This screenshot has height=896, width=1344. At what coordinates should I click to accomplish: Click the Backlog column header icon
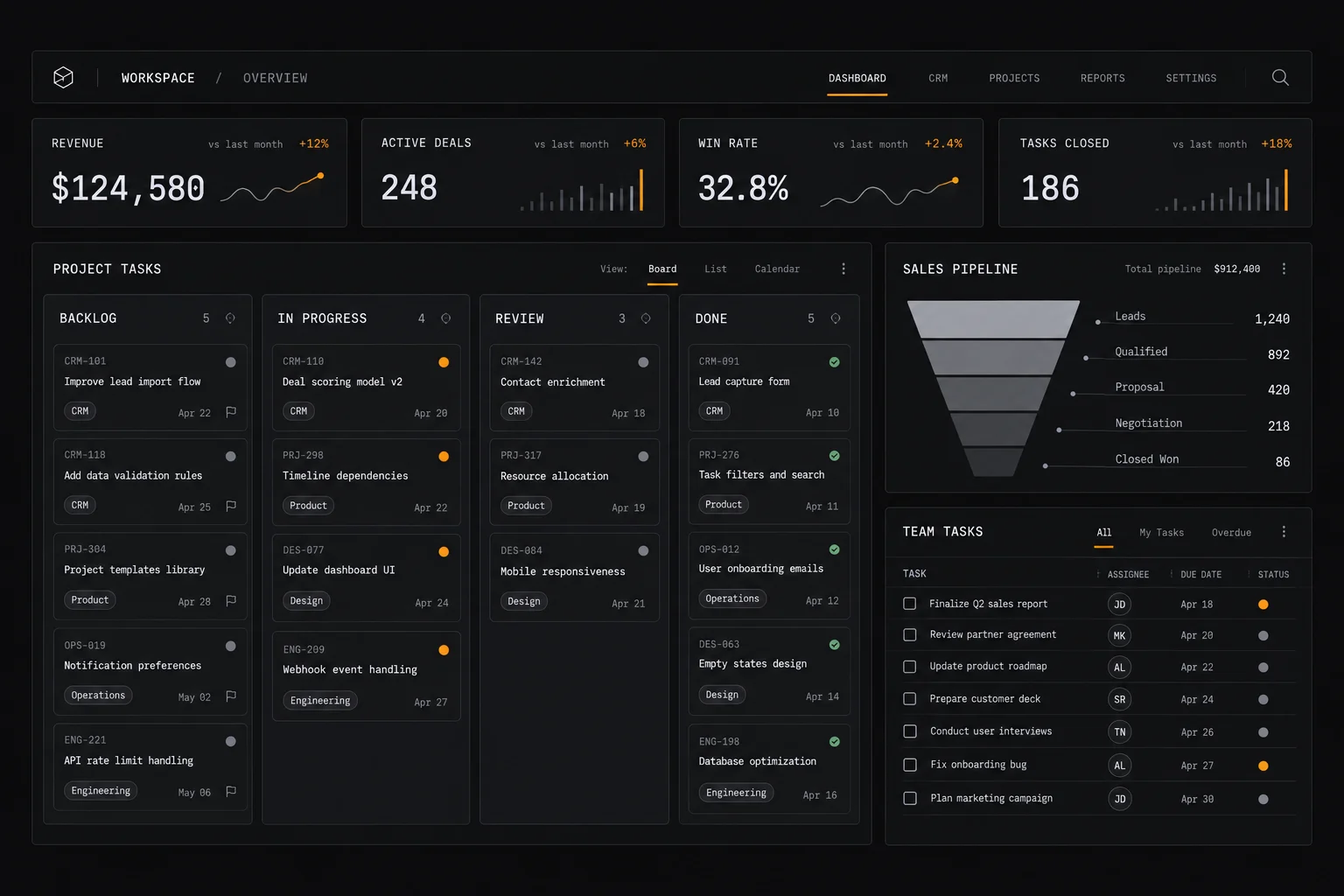[x=230, y=318]
